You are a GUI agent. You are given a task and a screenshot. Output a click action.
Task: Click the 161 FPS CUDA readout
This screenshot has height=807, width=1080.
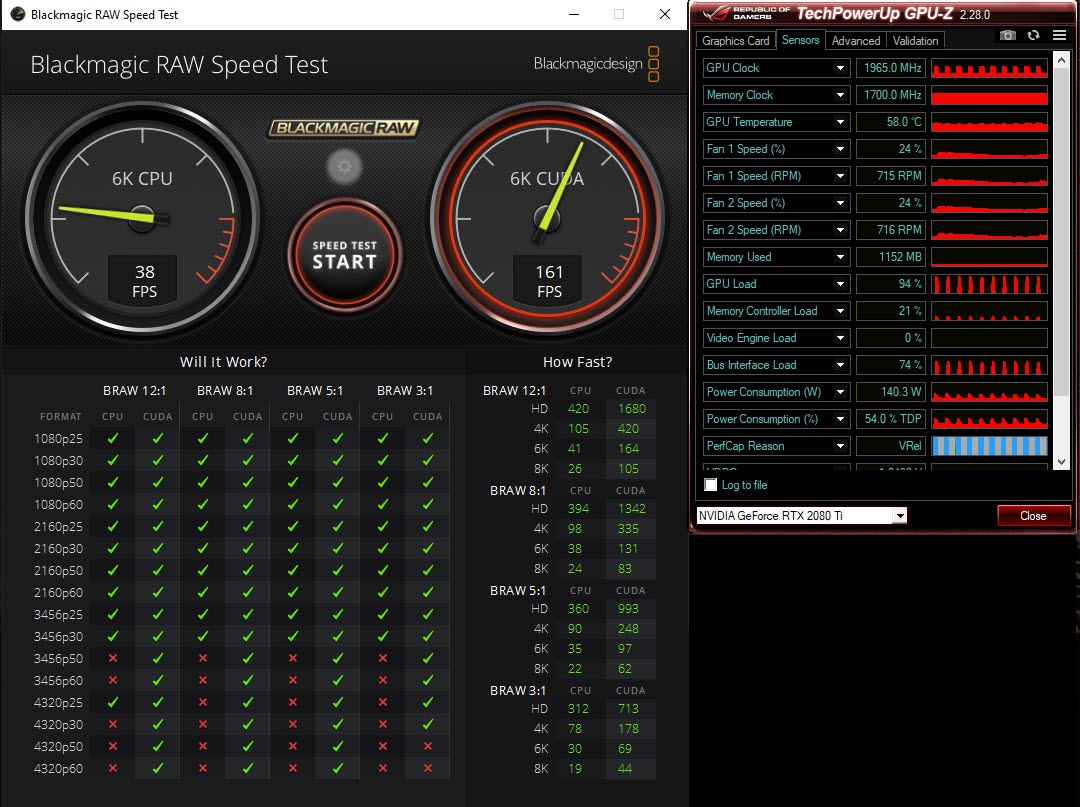(x=549, y=280)
